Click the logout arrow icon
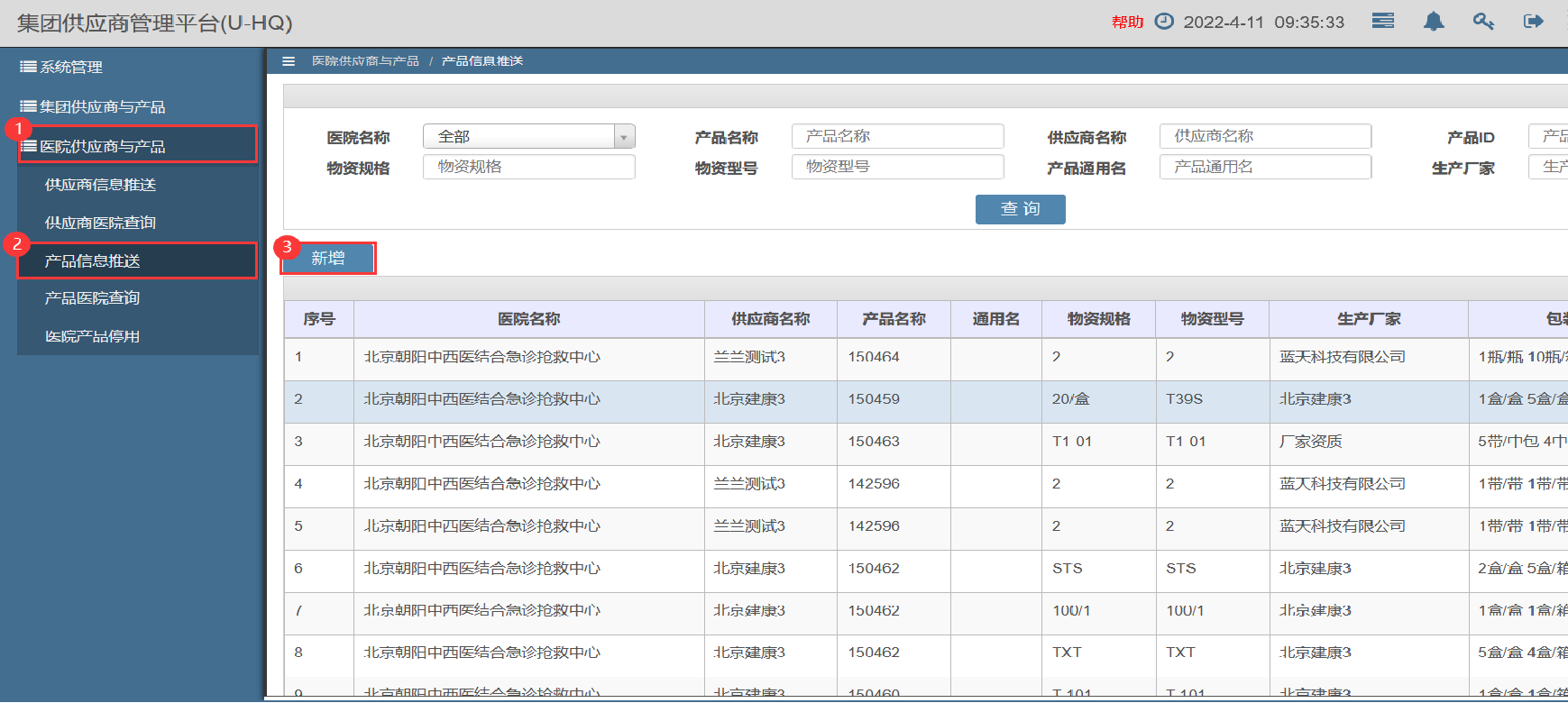Viewport: 1568px width, 703px height. coord(1533,21)
